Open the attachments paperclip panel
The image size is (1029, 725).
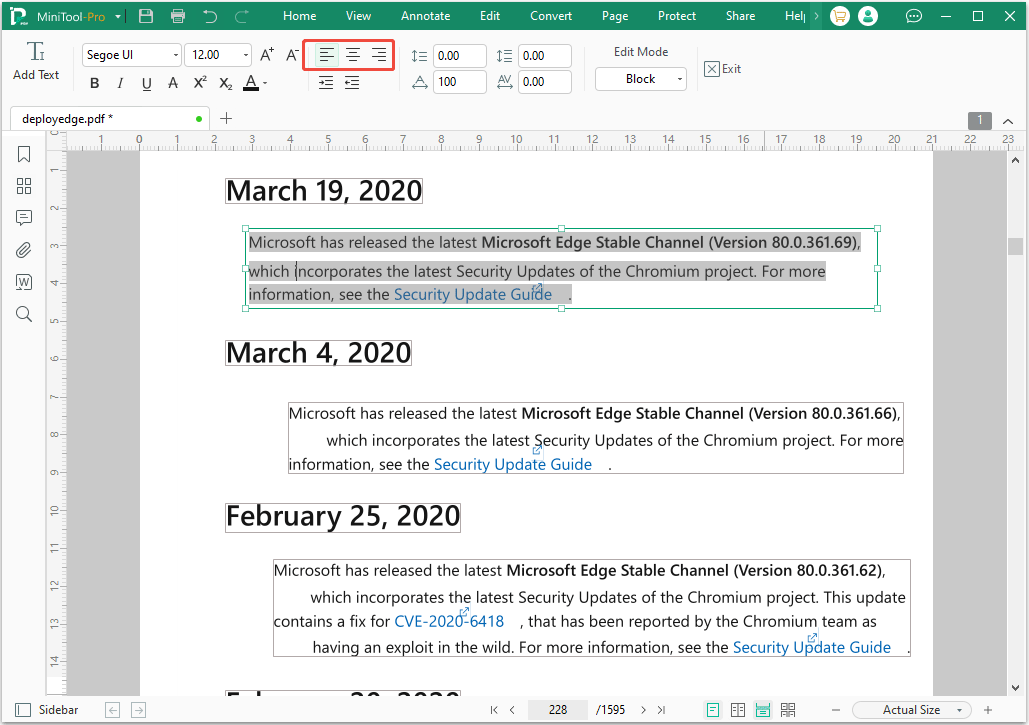click(24, 250)
